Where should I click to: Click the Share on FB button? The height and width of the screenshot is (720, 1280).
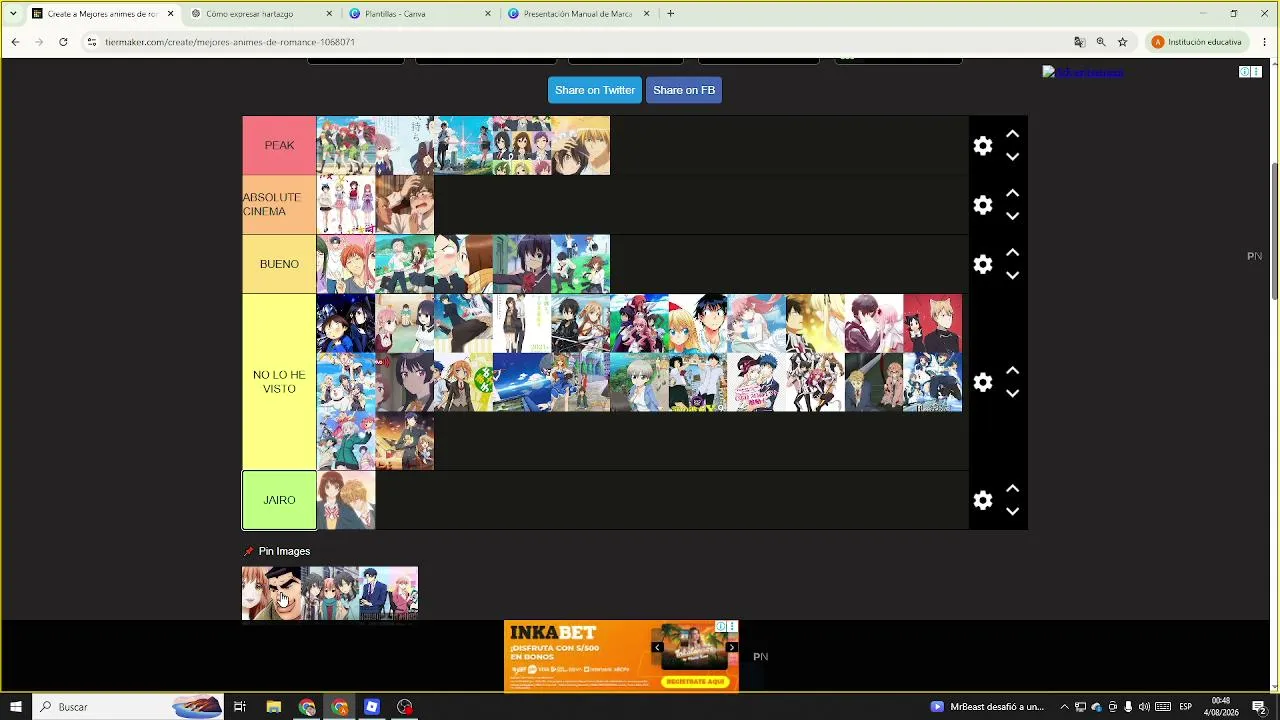click(x=684, y=90)
